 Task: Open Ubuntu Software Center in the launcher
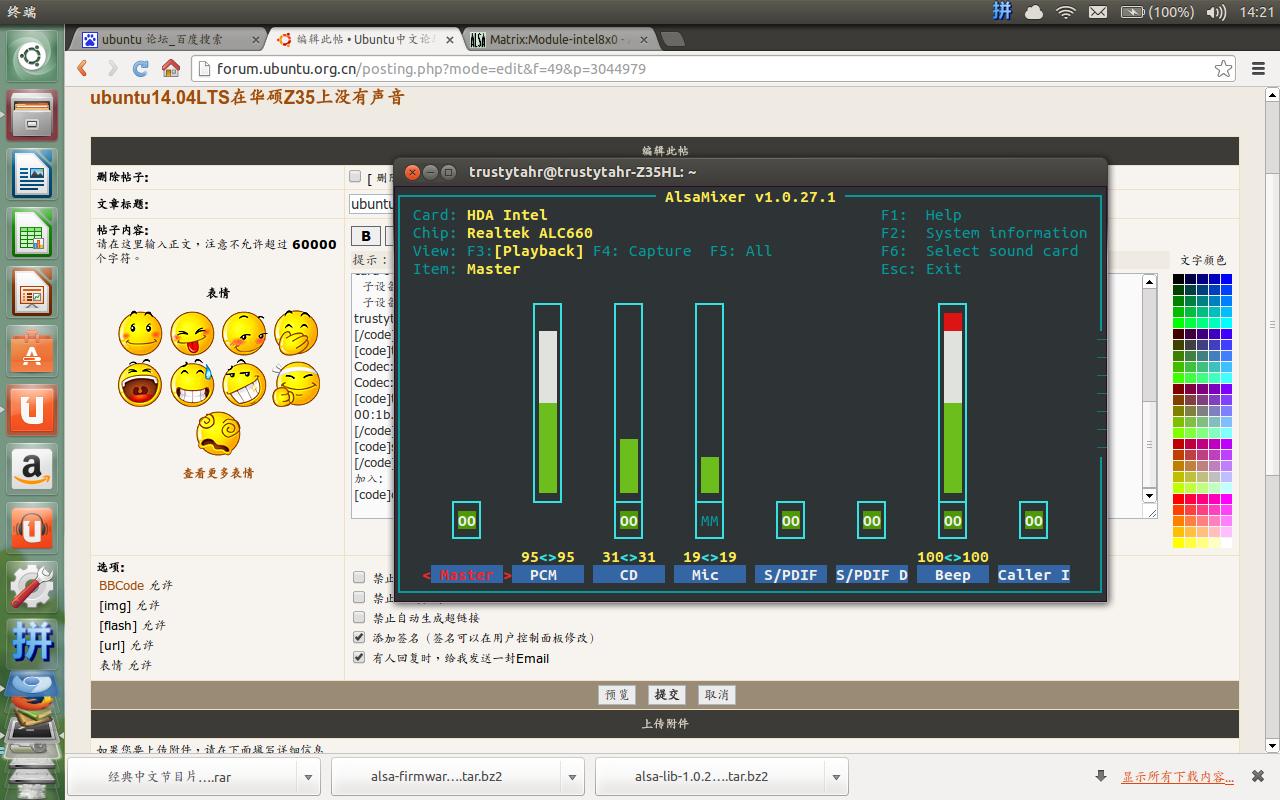point(32,352)
